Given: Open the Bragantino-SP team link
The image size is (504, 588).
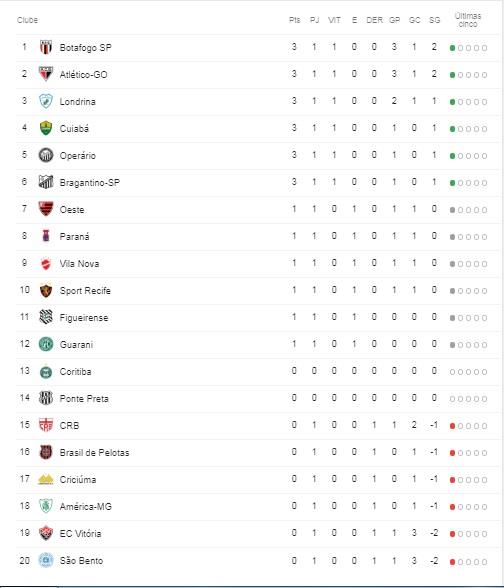Looking at the screenshot, I should coord(90,183).
